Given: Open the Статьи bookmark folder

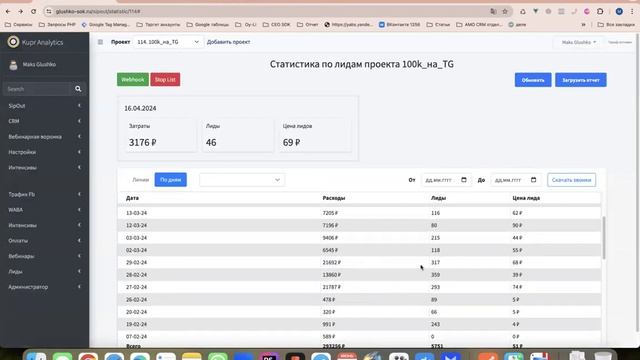Looking at the screenshot, I should (438, 24).
